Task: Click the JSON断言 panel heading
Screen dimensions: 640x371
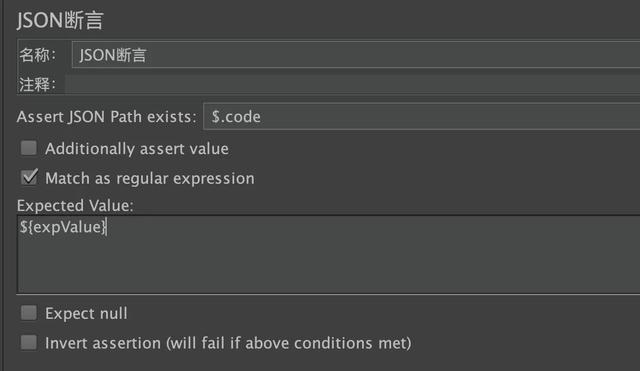Action: pyautogui.click(x=60, y=20)
